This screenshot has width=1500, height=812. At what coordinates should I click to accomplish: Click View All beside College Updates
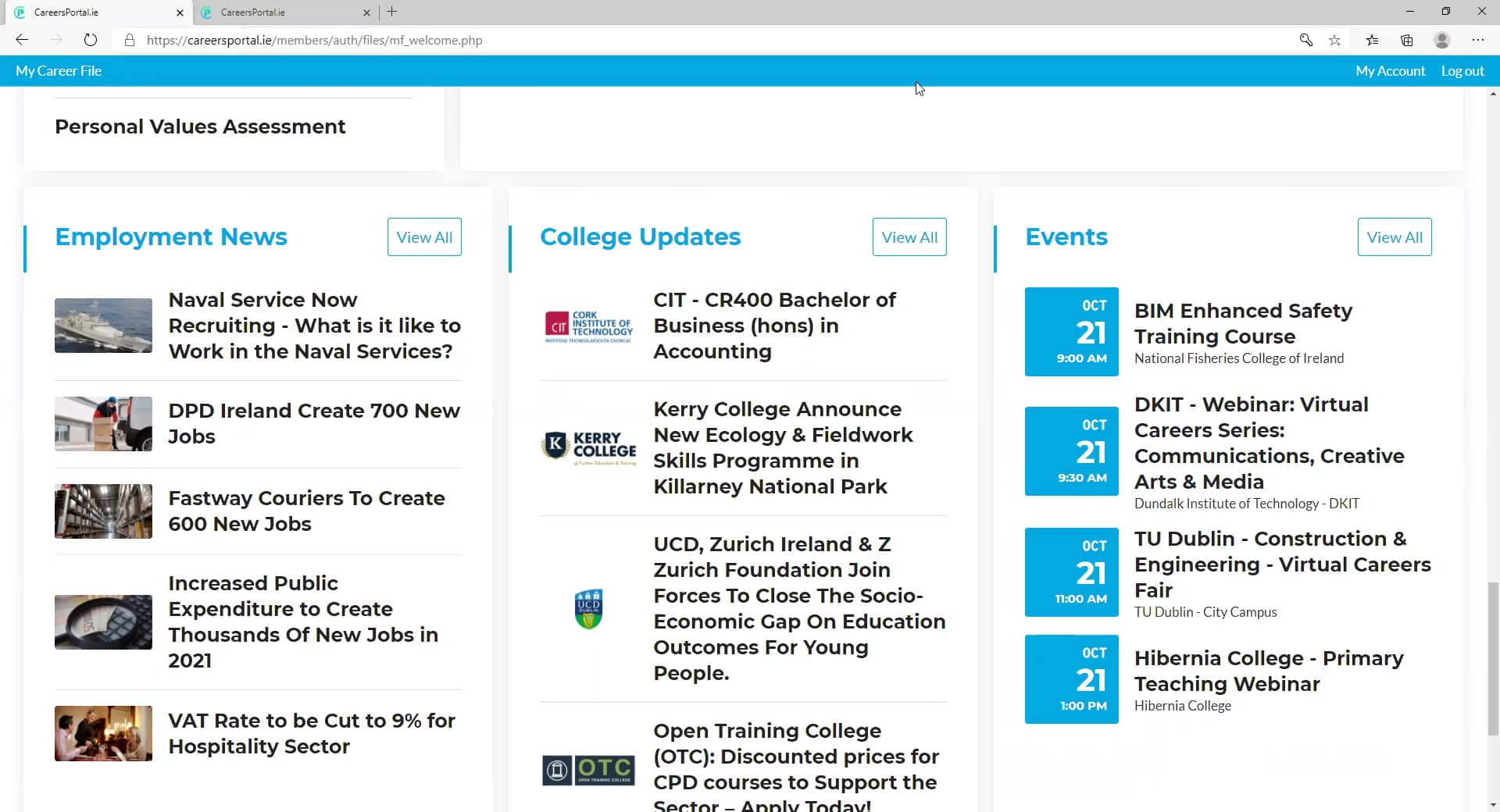click(x=909, y=237)
